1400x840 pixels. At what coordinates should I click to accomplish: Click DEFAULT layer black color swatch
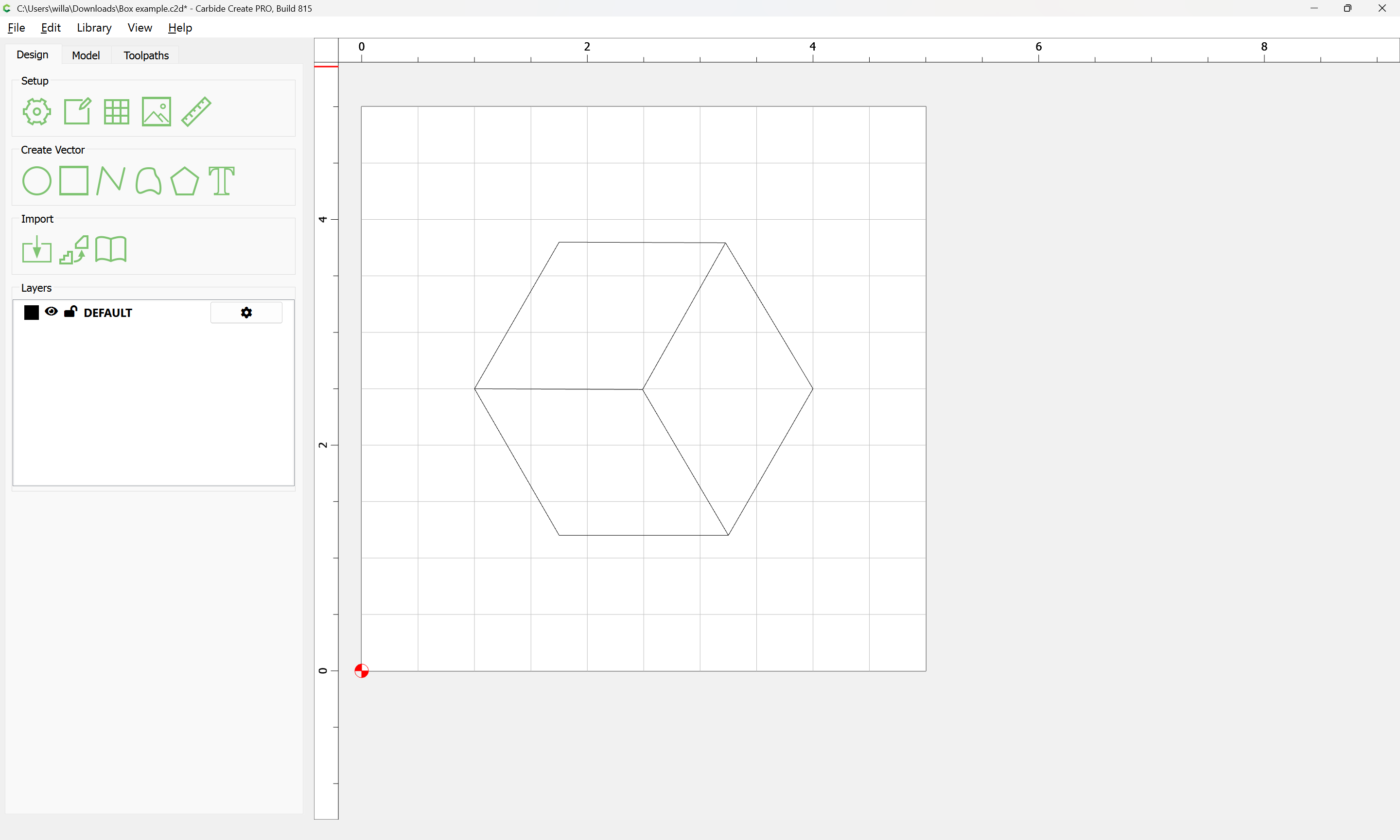pos(32,313)
